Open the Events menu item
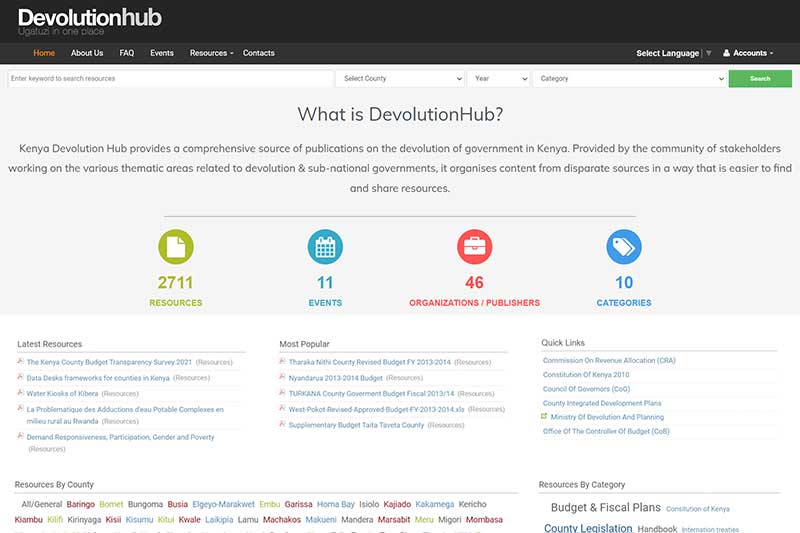Screen dimensions: 800x533 pyautogui.click(x=162, y=53)
